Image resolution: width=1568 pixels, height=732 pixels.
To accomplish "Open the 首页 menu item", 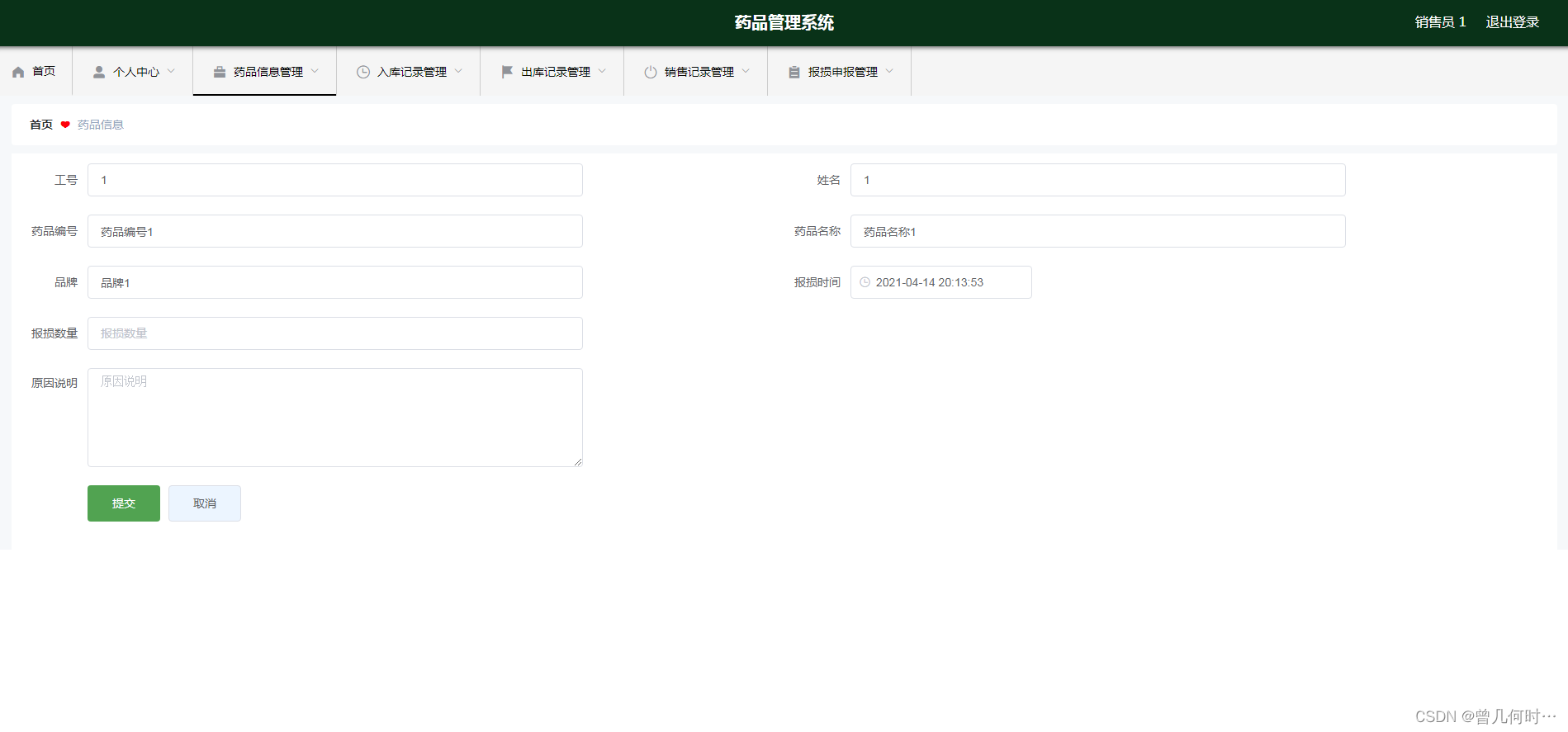I will tap(36, 71).
